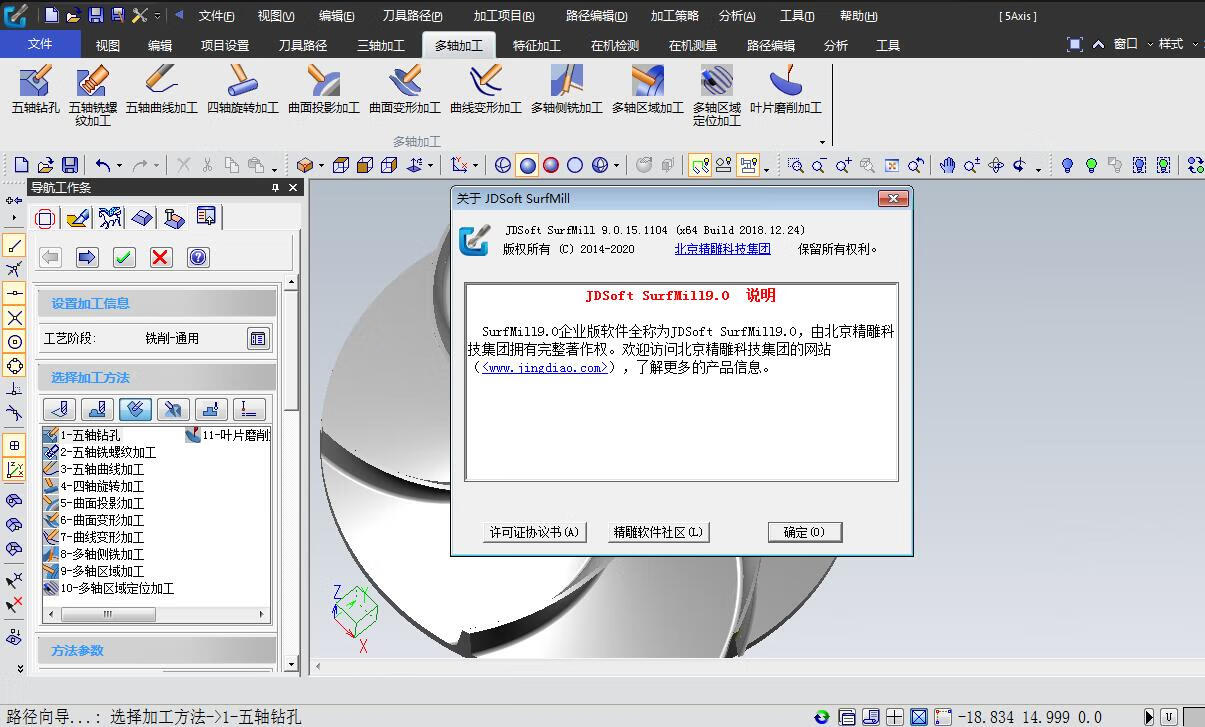Click the refresh icon in status bar
1205x727 pixels.
822,717
